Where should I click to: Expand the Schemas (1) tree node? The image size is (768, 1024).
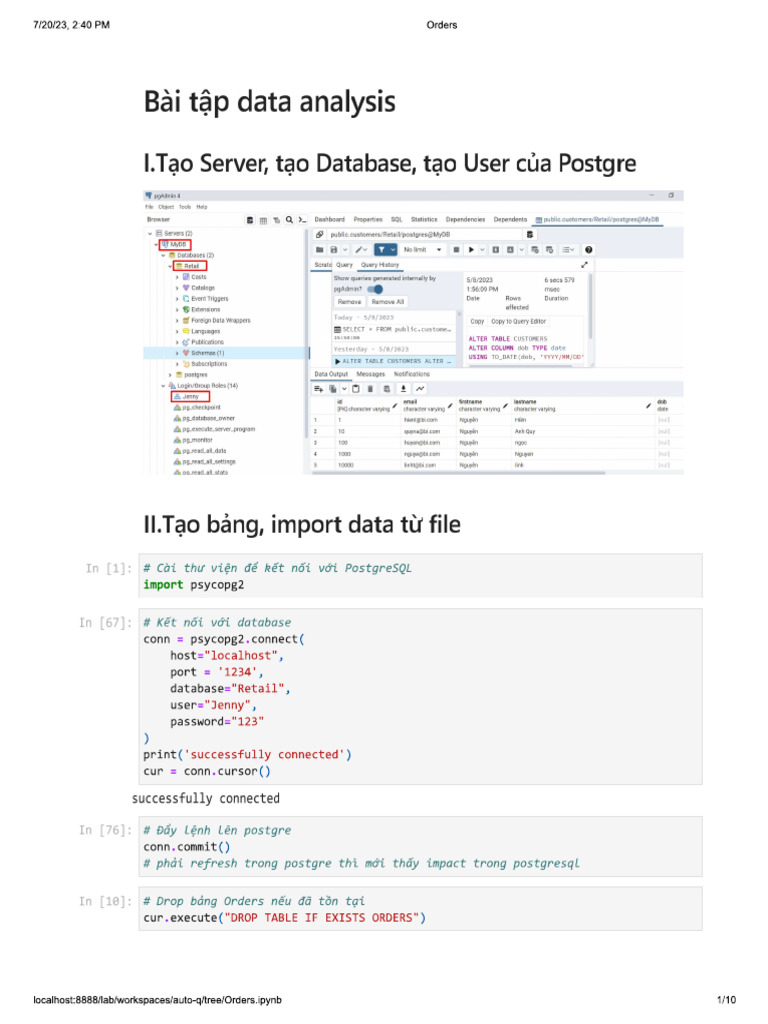(177, 353)
